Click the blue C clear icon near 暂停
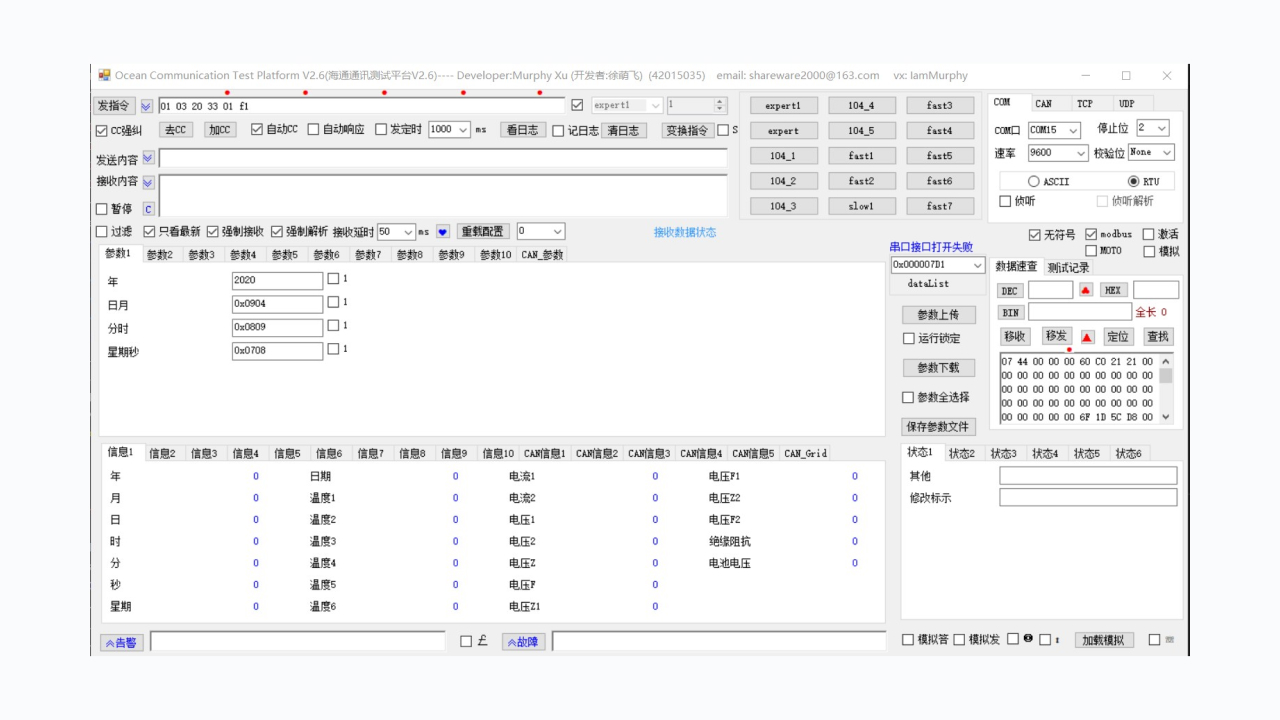The image size is (1280, 720). (x=149, y=209)
